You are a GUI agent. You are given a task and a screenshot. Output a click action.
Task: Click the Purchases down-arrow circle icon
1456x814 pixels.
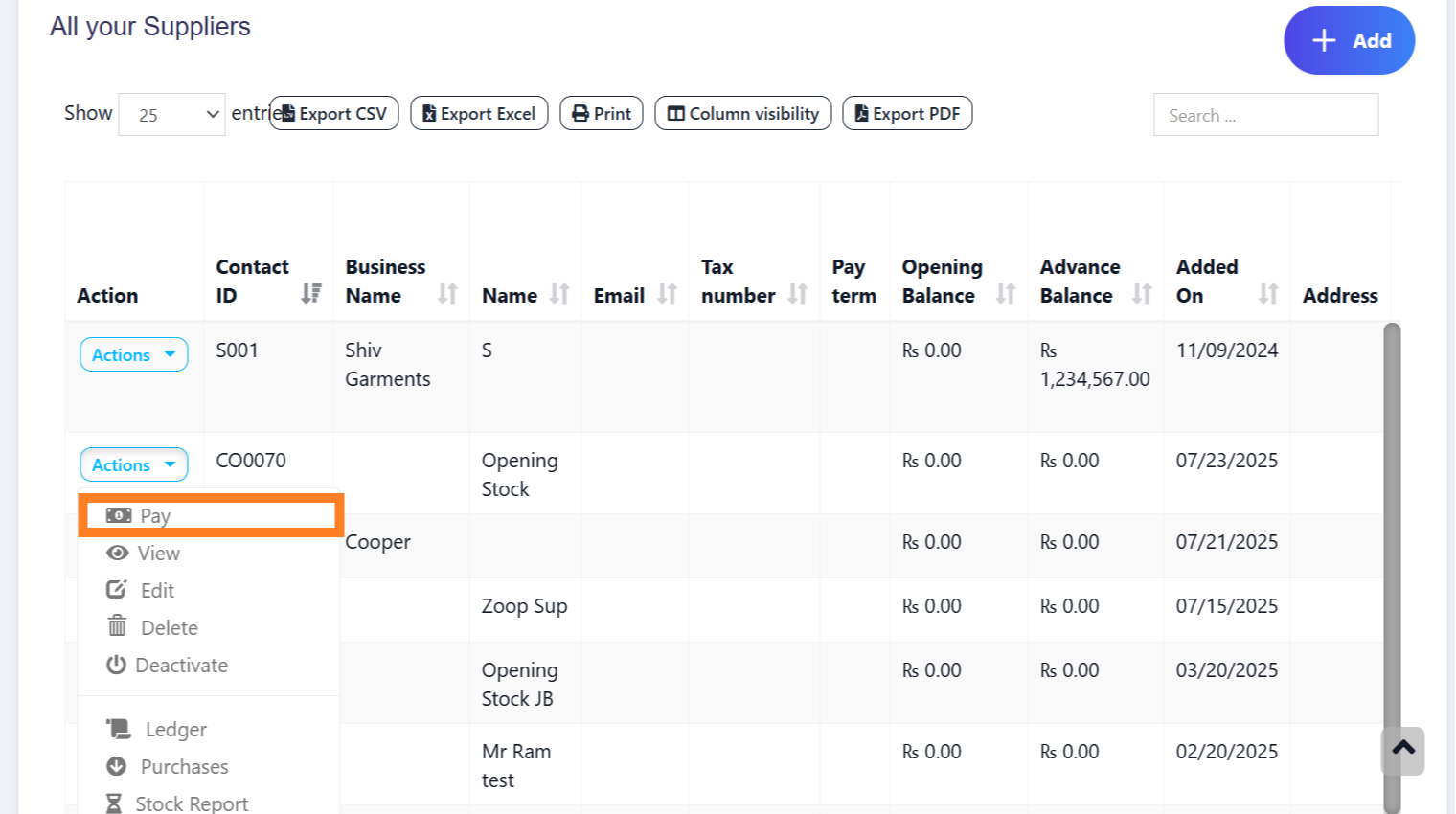(117, 766)
